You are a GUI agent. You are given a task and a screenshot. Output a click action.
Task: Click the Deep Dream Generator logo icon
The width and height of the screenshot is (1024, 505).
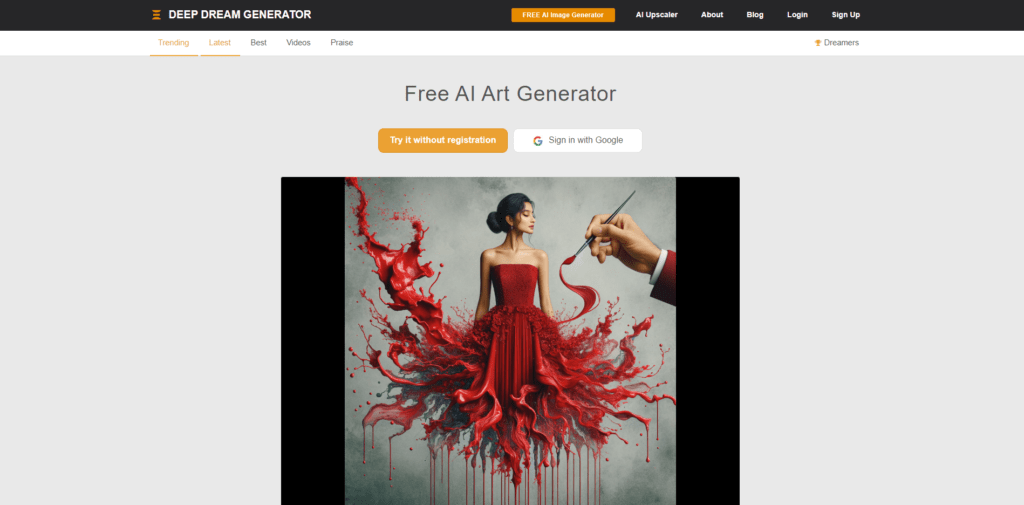tap(156, 15)
